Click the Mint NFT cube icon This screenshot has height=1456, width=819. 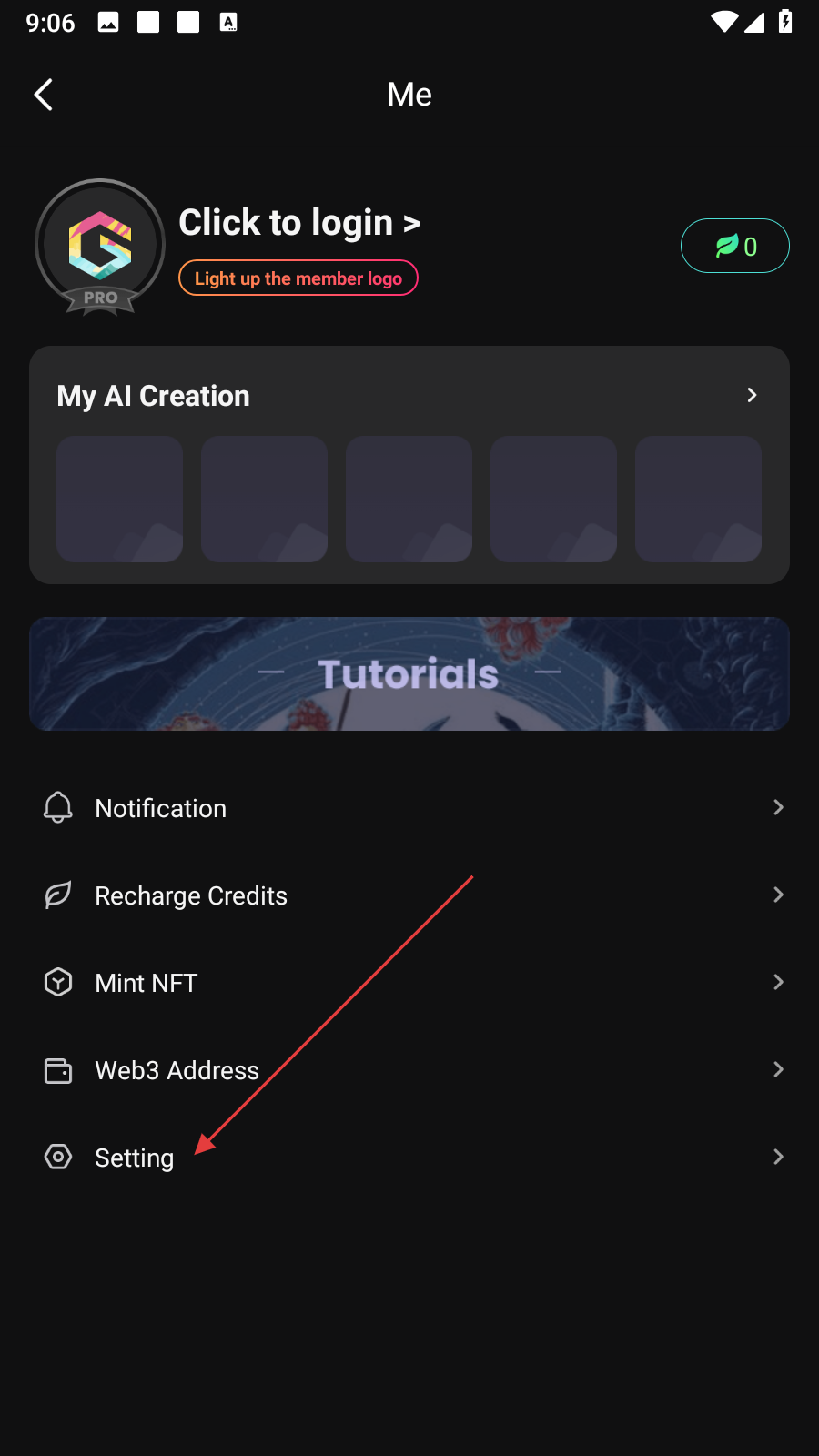coord(58,983)
